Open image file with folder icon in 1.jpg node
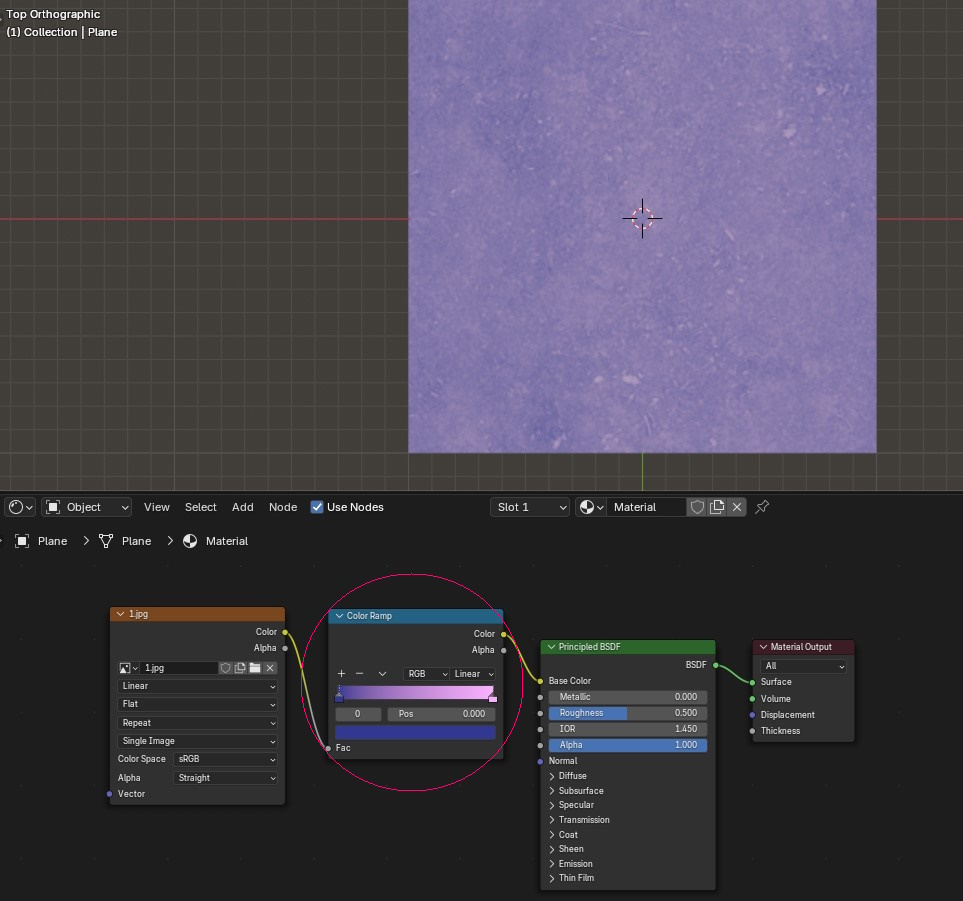This screenshot has width=963, height=901. pos(255,668)
